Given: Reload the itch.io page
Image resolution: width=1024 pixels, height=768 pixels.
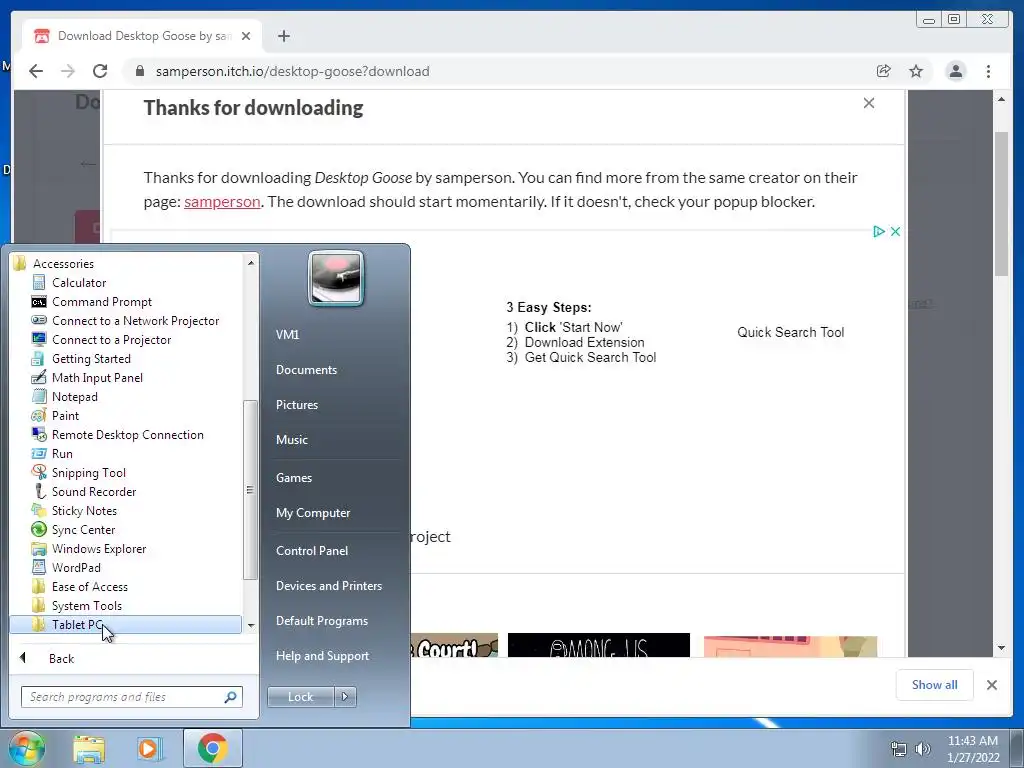Looking at the screenshot, I should (x=100, y=71).
